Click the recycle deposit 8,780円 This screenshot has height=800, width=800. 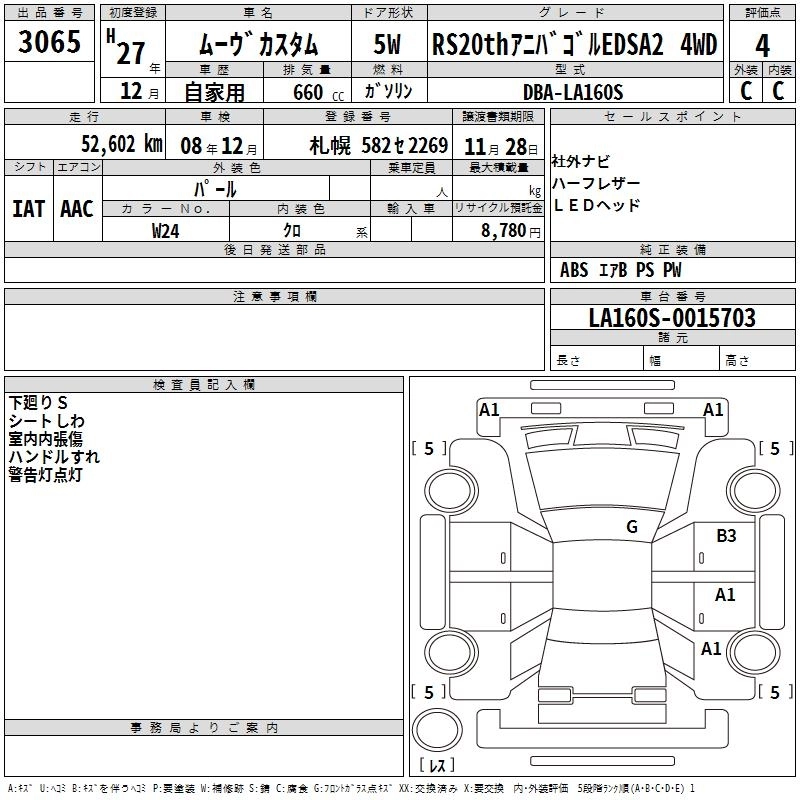511,231
